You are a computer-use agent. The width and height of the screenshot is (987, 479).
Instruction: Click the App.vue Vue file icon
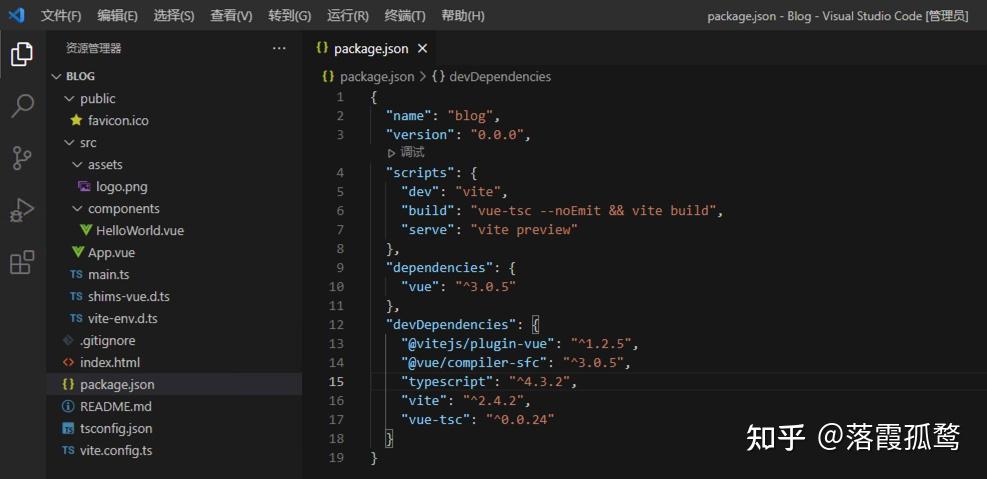point(78,252)
